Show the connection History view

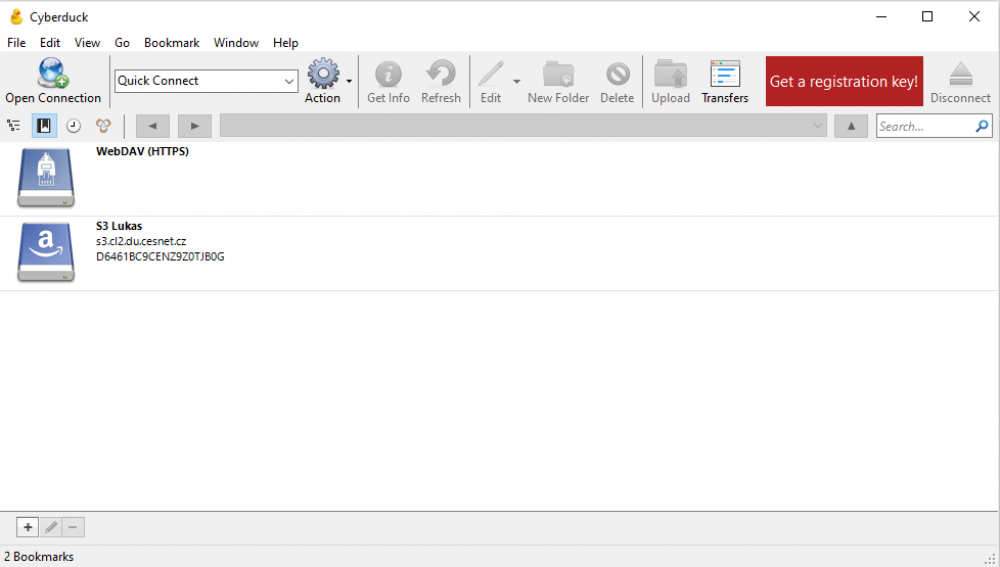(x=74, y=126)
